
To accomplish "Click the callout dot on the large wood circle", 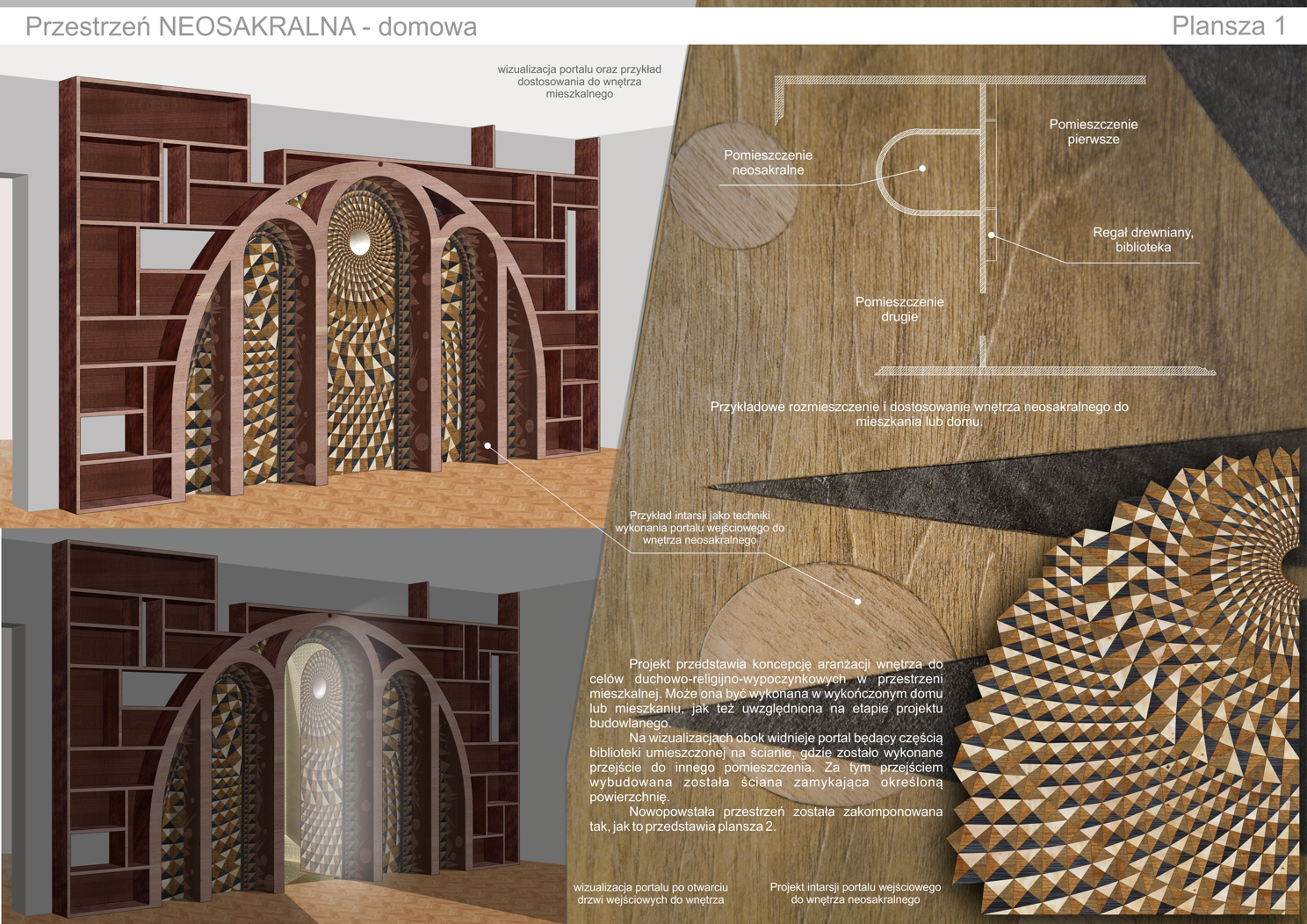I will (858, 602).
